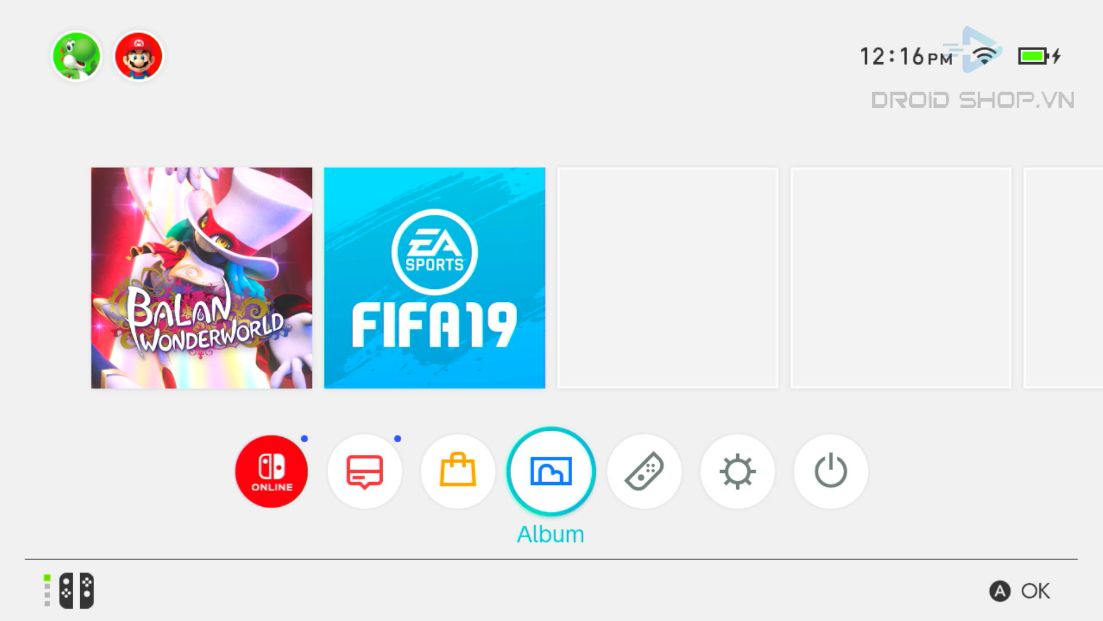Image resolution: width=1103 pixels, height=621 pixels.
Task: Open the Yoshi user profile
Action: click(x=76, y=56)
